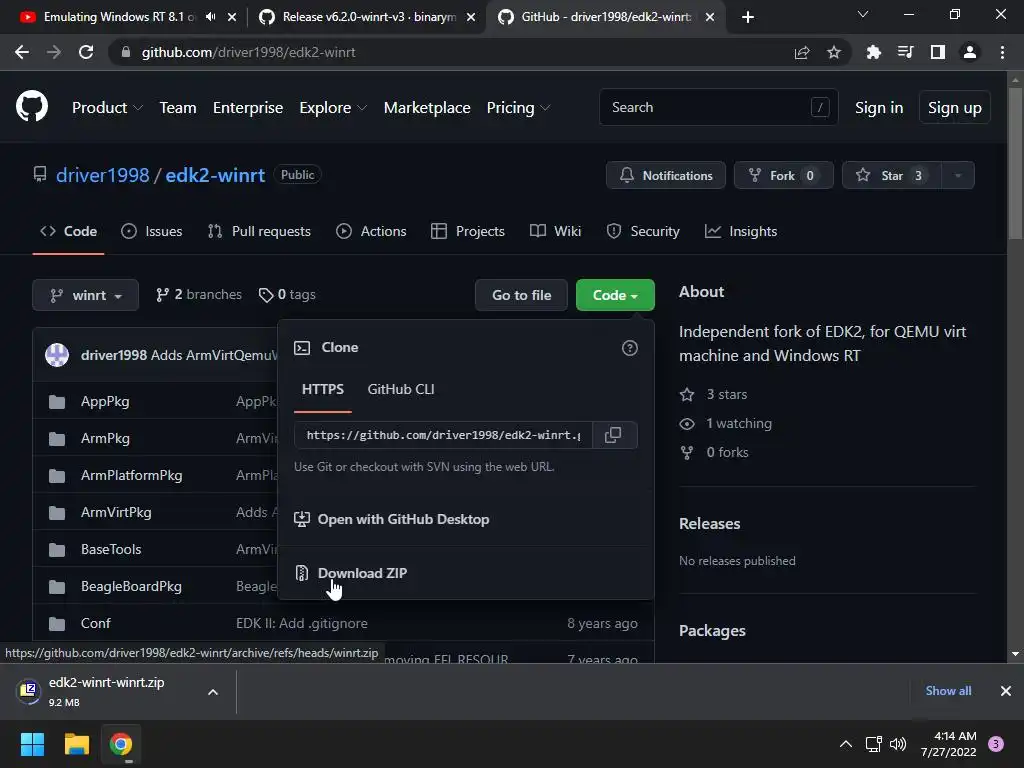Image resolution: width=1024 pixels, height=768 pixels.
Task: Click the address bar URL
Action: [249, 52]
